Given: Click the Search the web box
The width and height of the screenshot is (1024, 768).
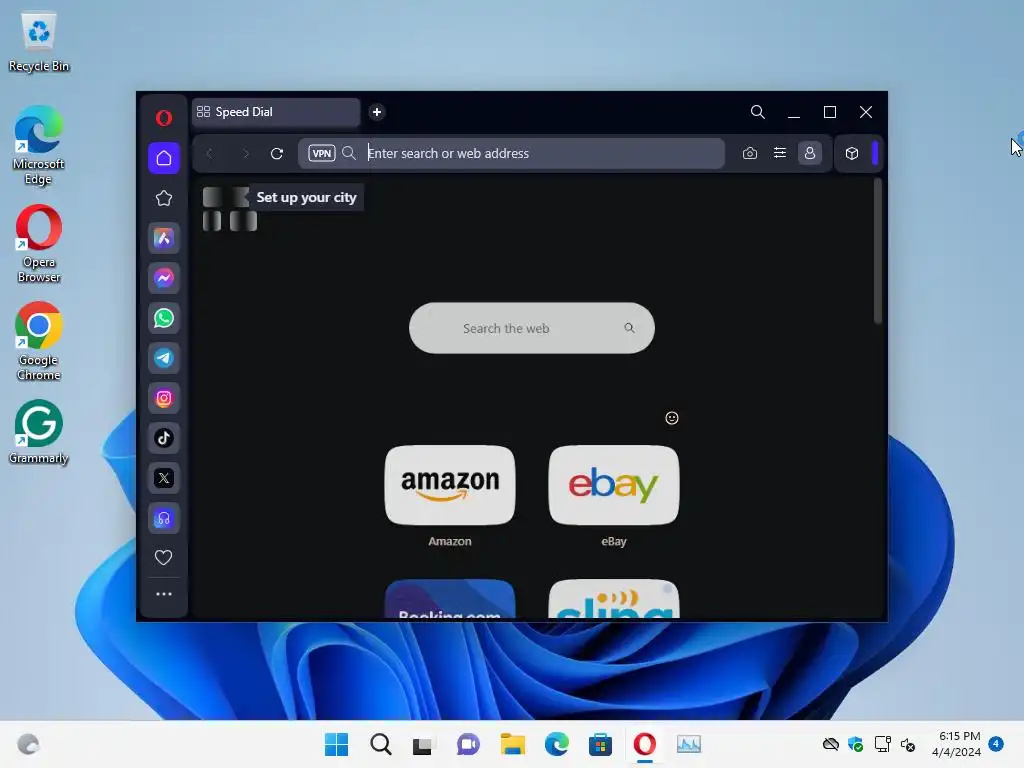Looking at the screenshot, I should (532, 328).
